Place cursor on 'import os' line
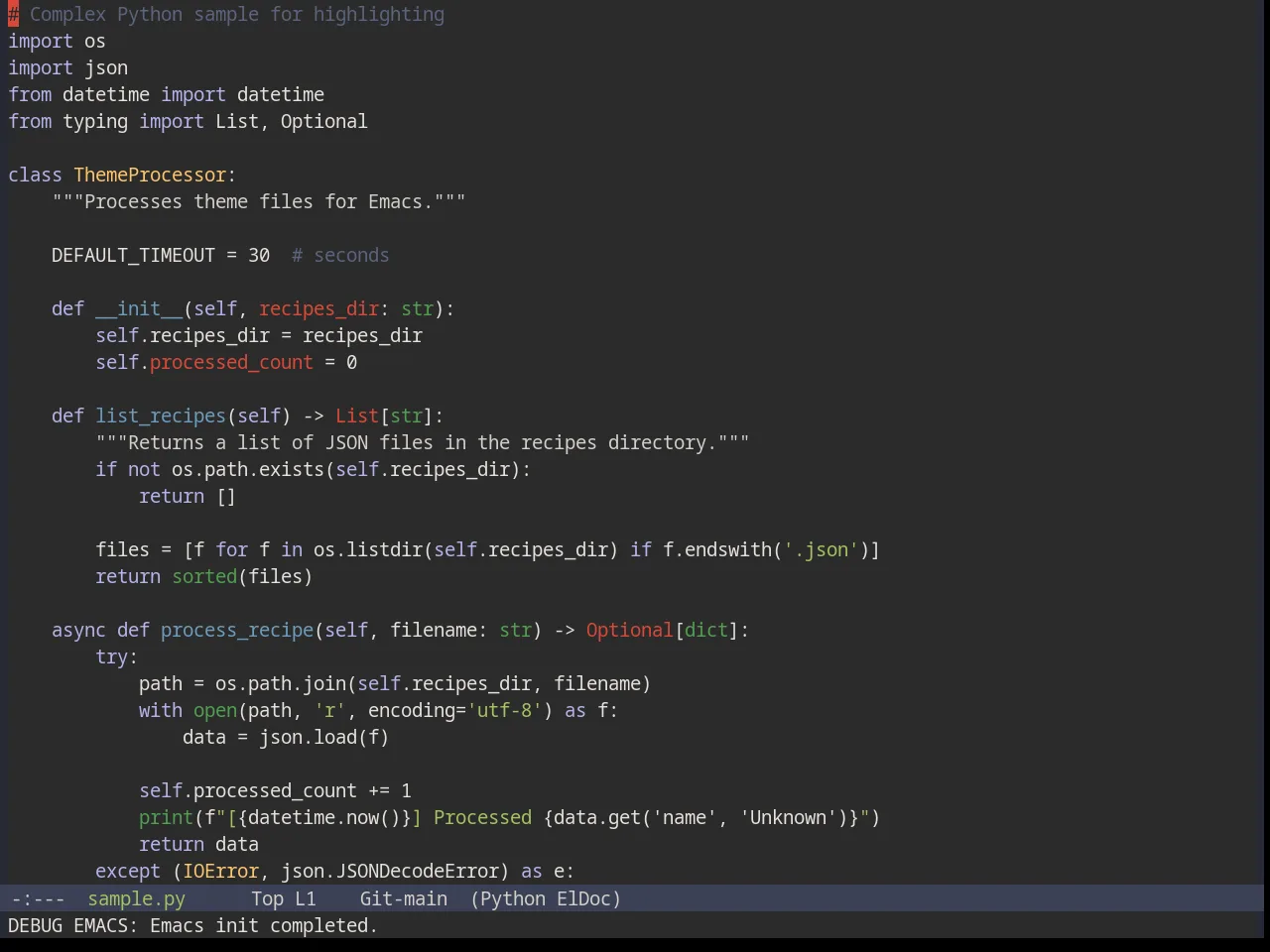1270x952 pixels. [57, 41]
